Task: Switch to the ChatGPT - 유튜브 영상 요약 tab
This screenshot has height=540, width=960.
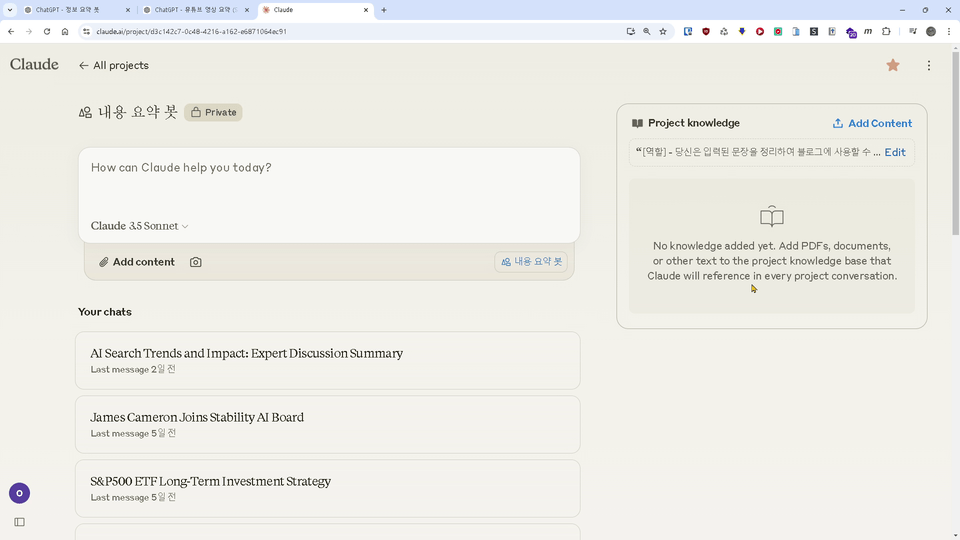Action: tap(196, 10)
